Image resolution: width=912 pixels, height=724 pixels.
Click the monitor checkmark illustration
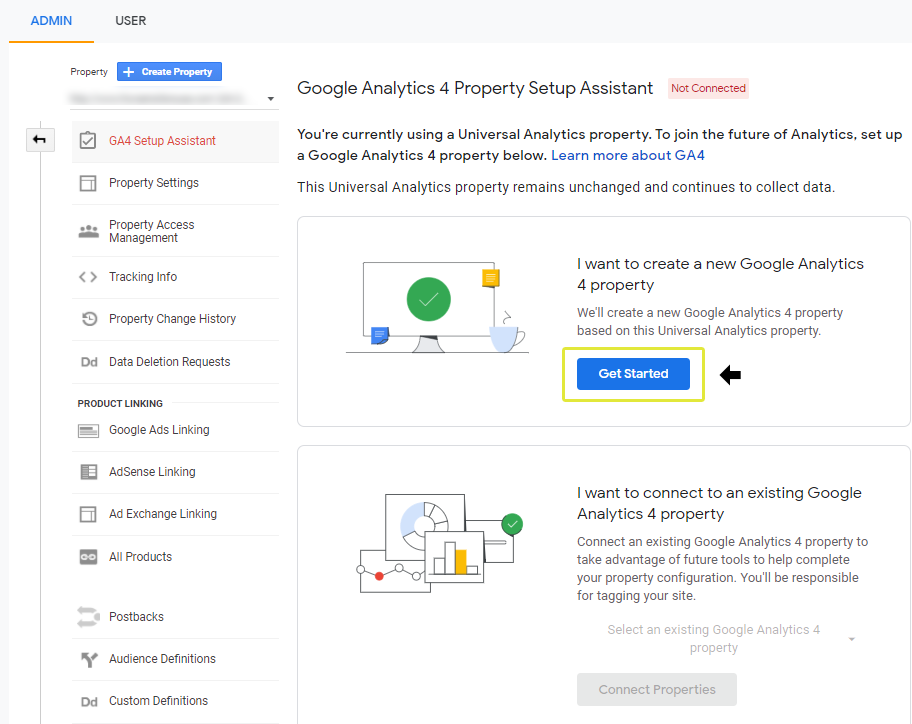436,308
